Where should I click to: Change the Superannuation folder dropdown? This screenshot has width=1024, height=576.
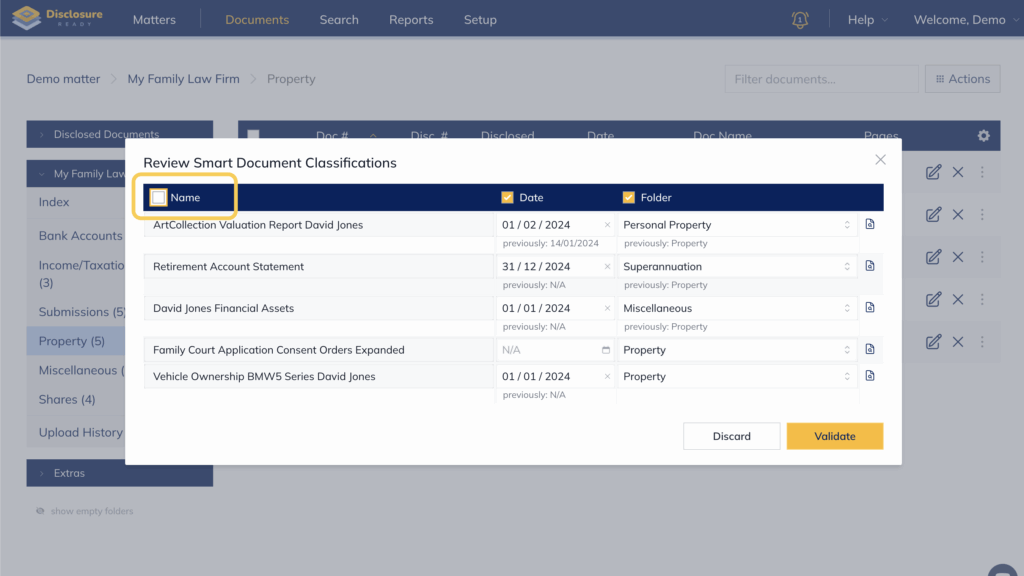736,267
